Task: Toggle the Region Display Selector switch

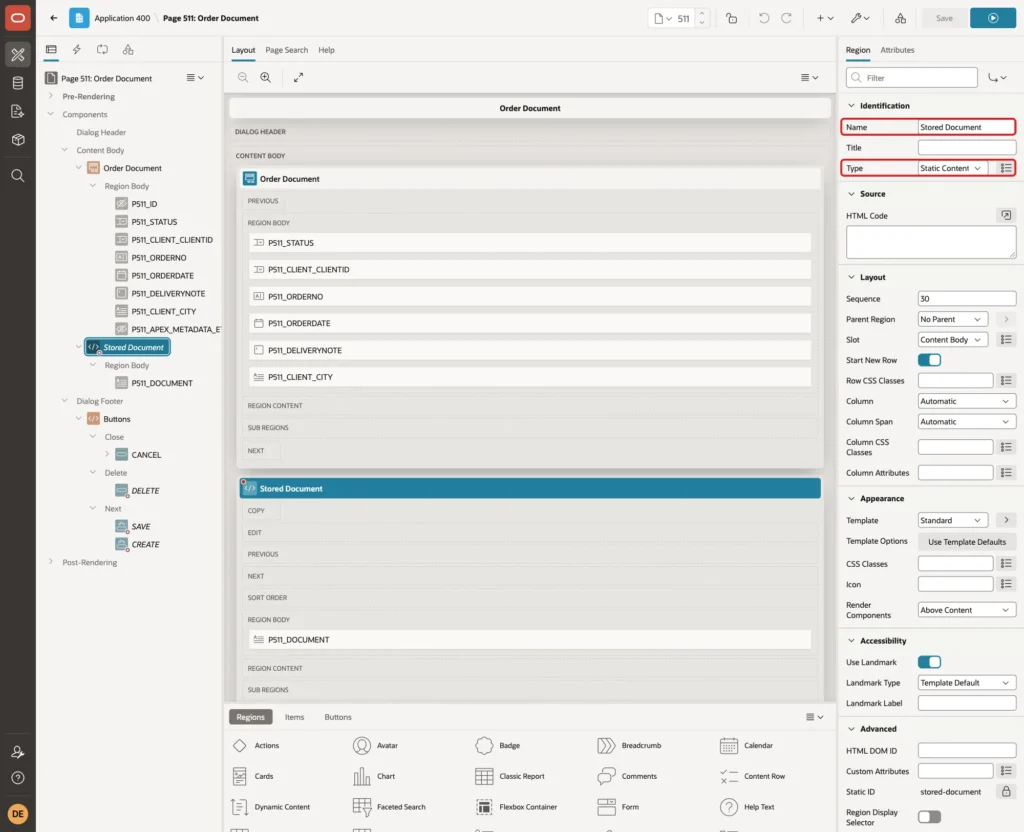Action: 929,817
